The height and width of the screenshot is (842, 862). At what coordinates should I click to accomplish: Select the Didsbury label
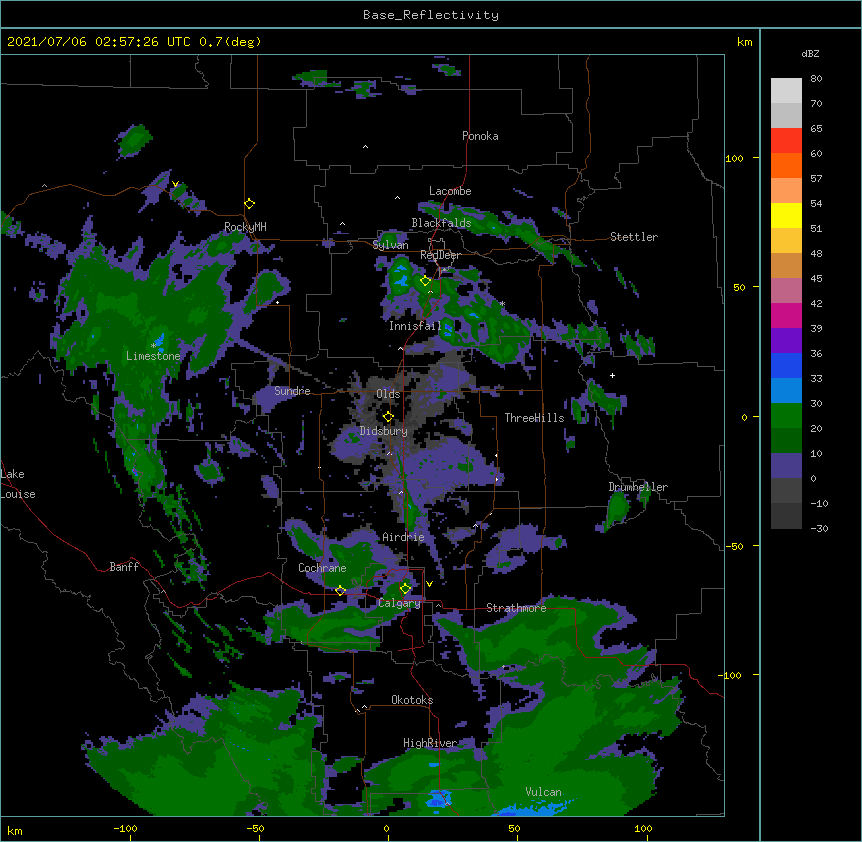[x=383, y=431]
